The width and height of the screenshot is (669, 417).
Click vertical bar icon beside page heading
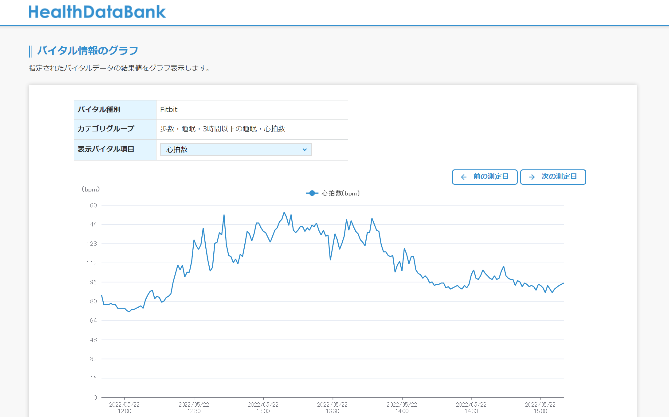[31, 50]
